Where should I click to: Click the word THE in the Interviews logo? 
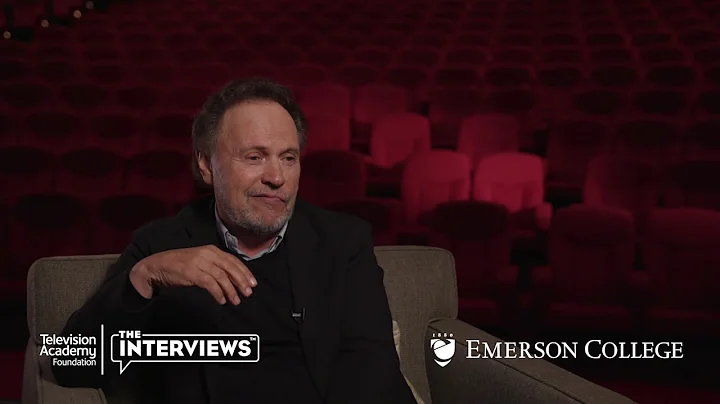pyautogui.click(x=129, y=335)
